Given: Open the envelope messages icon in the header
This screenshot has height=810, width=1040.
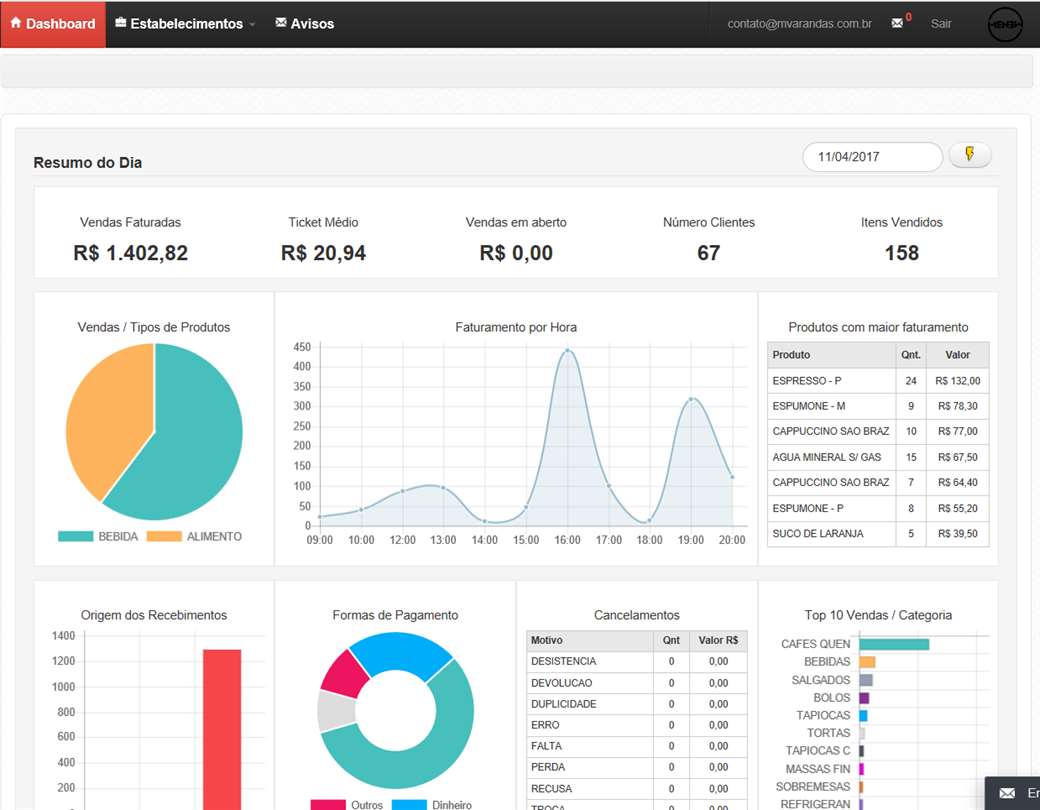Looking at the screenshot, I should tap(897, 23).
